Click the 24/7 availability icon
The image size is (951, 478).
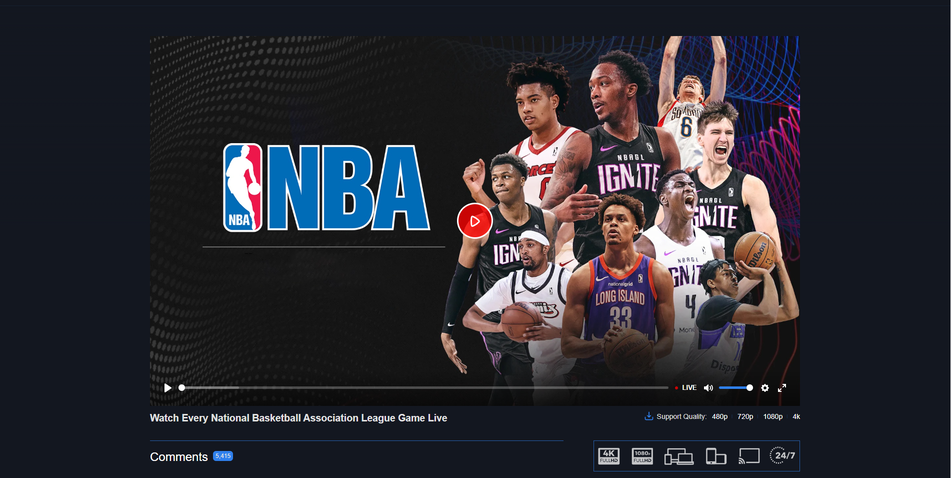pyautogui.click(x=783, y=456)
